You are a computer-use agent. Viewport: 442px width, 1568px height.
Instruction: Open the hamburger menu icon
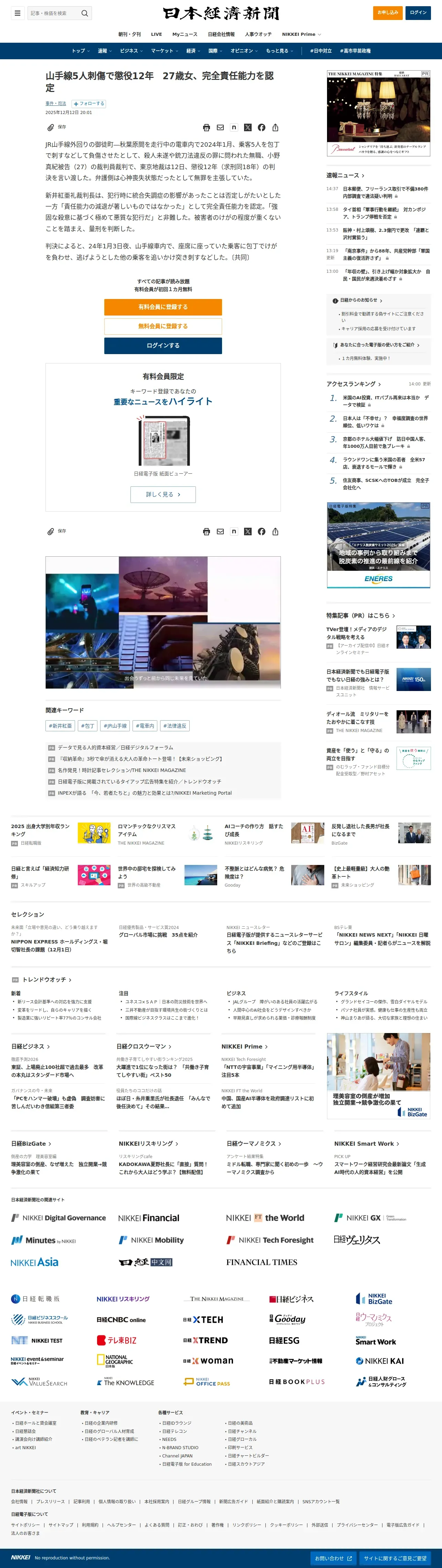pyautogui.click(x=17, y=13)
